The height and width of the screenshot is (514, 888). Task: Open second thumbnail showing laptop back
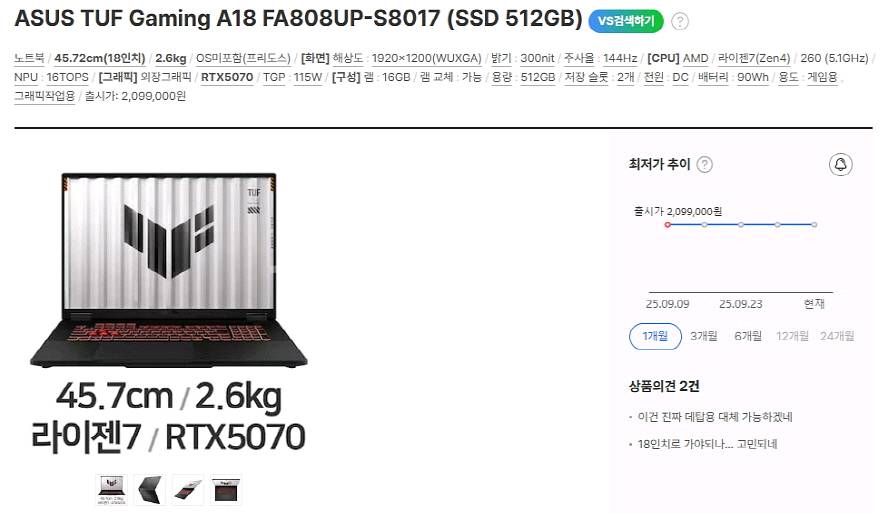pyautogui.click(x=150, y=490)
